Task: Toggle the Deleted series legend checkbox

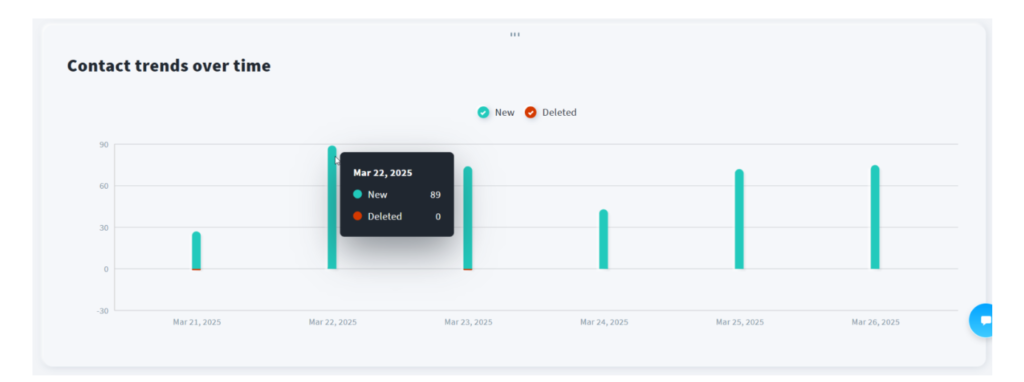Action: (531, 112)
